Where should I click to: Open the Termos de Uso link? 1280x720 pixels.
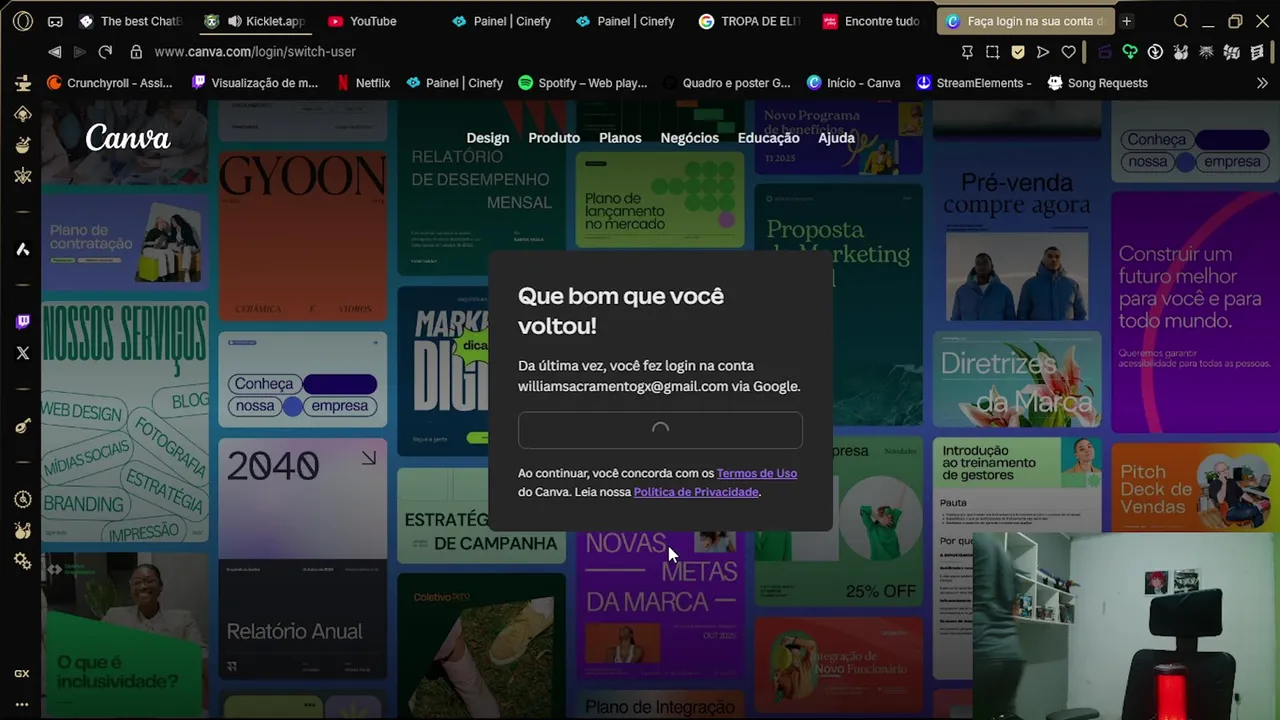pyautogui.click(x=757, y=473)
